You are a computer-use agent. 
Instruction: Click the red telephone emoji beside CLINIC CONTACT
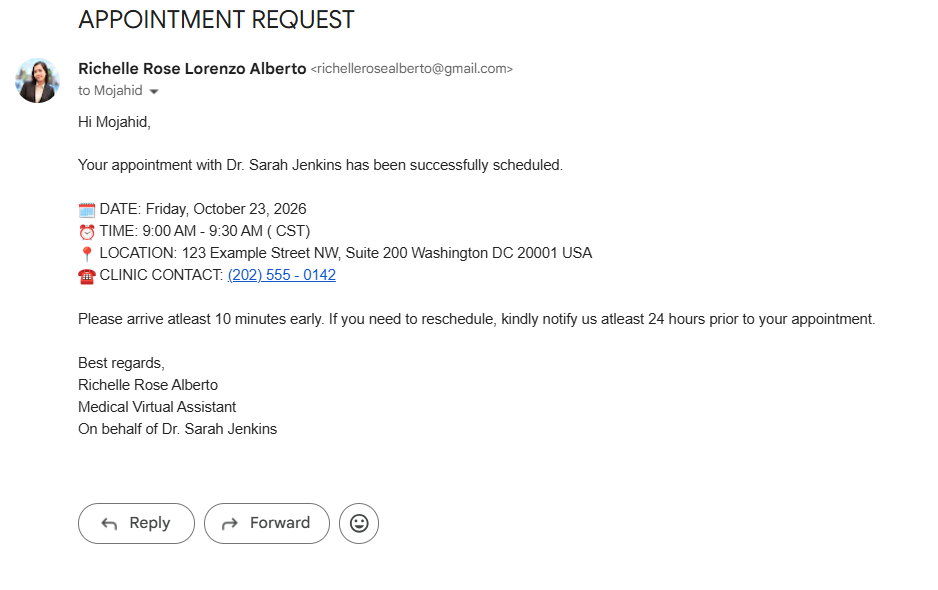87,276
